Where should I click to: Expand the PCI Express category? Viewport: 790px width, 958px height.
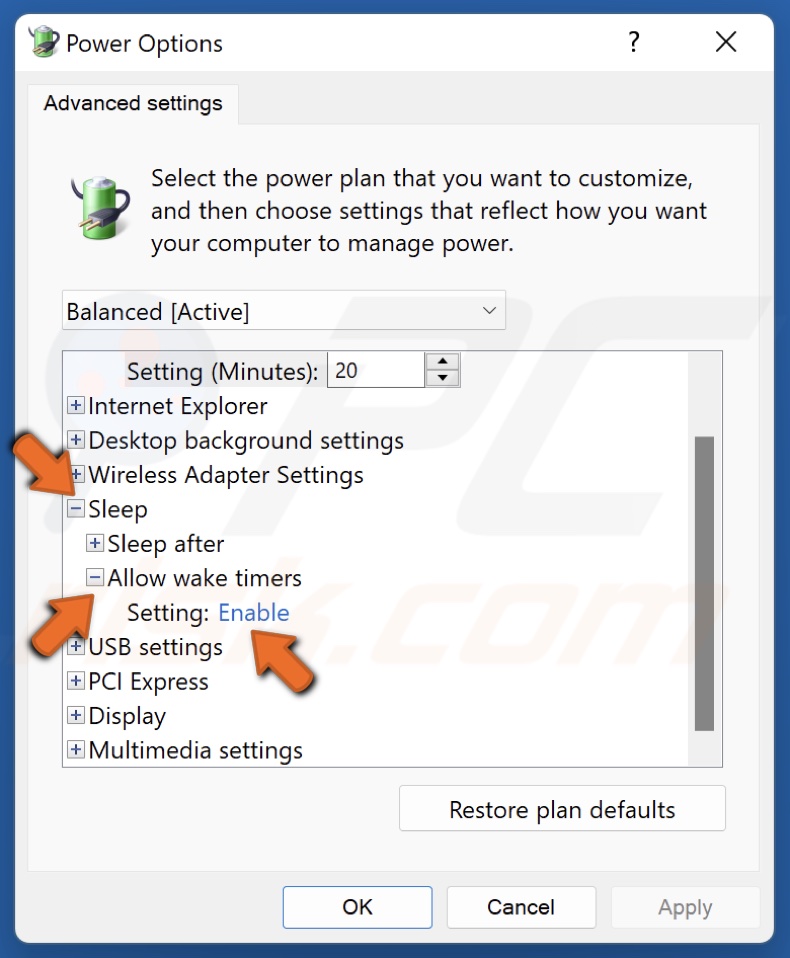[75, 682]
